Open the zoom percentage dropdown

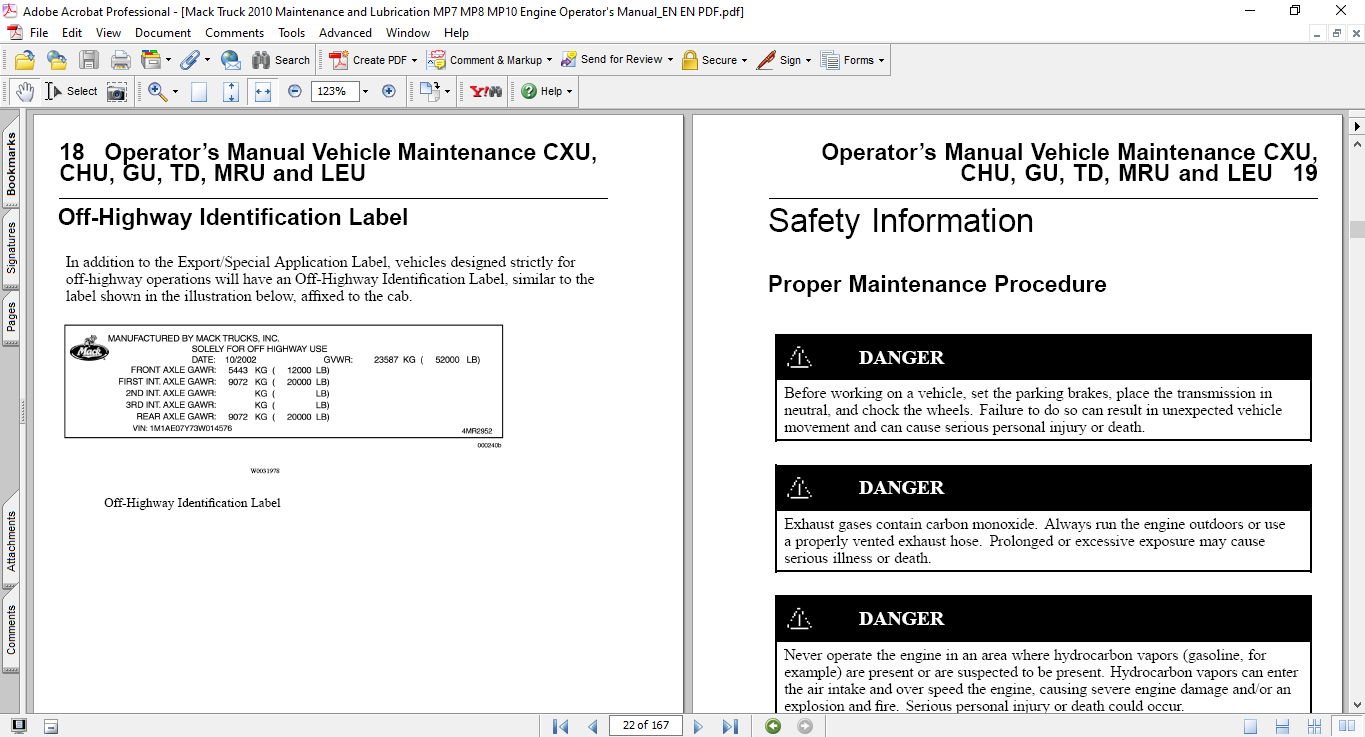(x=365, y=91)
